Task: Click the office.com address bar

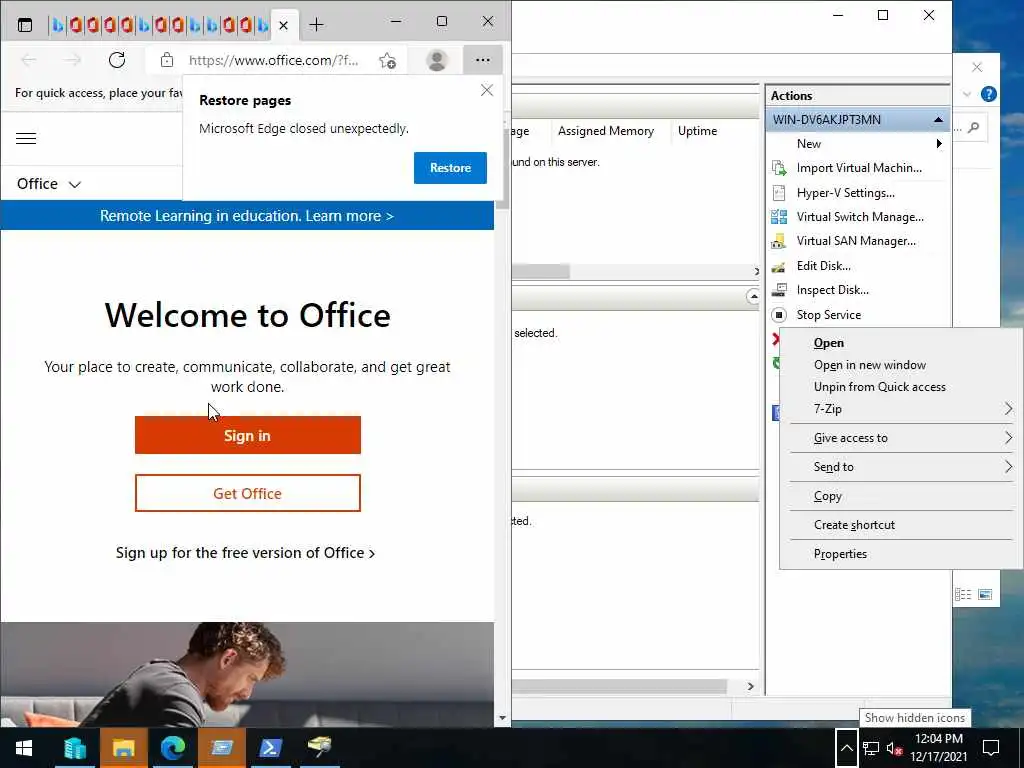Action: click(x=273, y=60)
